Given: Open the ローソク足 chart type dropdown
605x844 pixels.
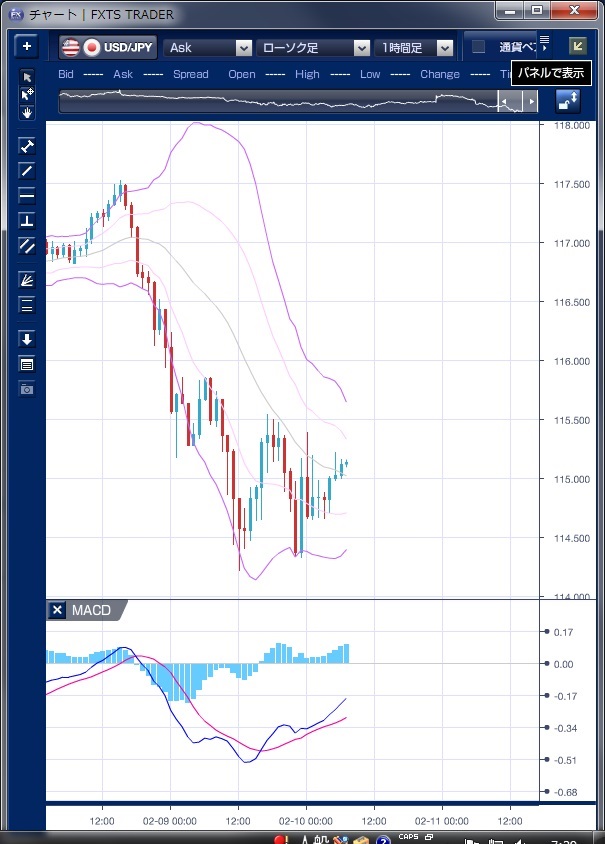Looking at the screenshot, I should (x=314, y=47).
